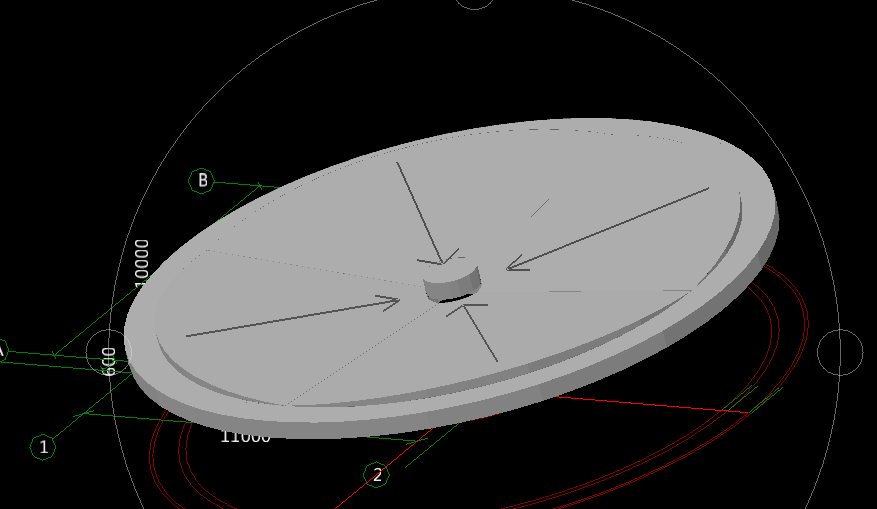
Task: Click the dimension text 600
Action: click(x=109, y=361)
